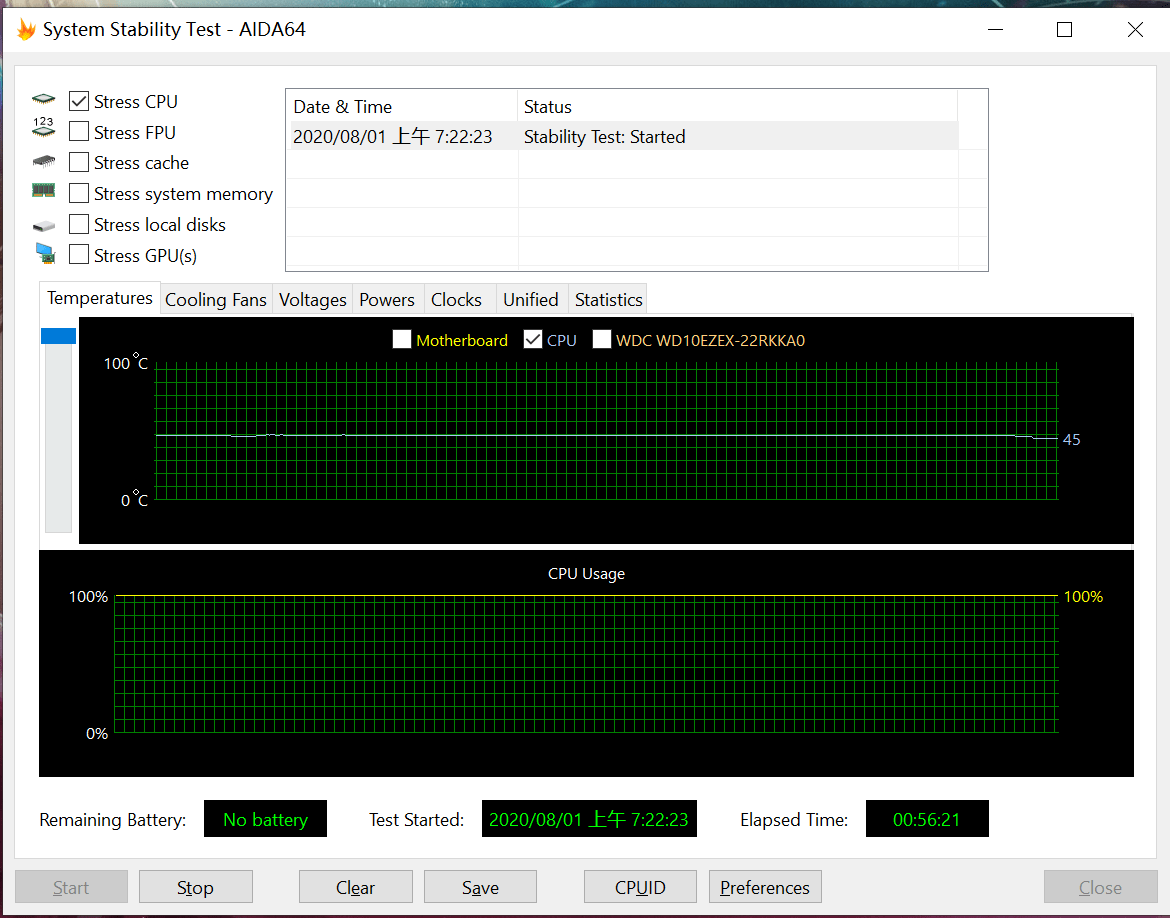
Task: Open the Powers tab
Action: click(x=387, y=299)
